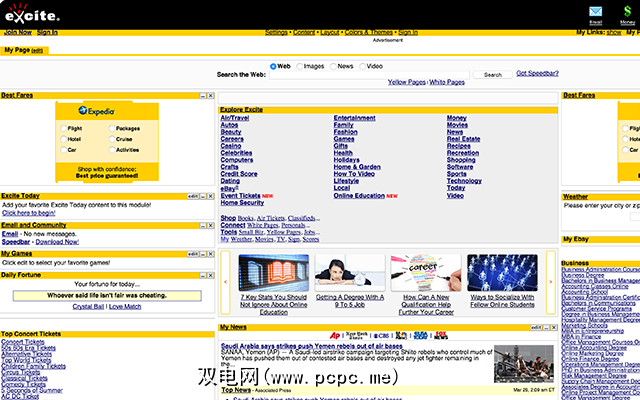Viewport: 640px width, 400px height.
Task: Edit the My Games module
Action: pyautogui.click(x=193, y=254)
